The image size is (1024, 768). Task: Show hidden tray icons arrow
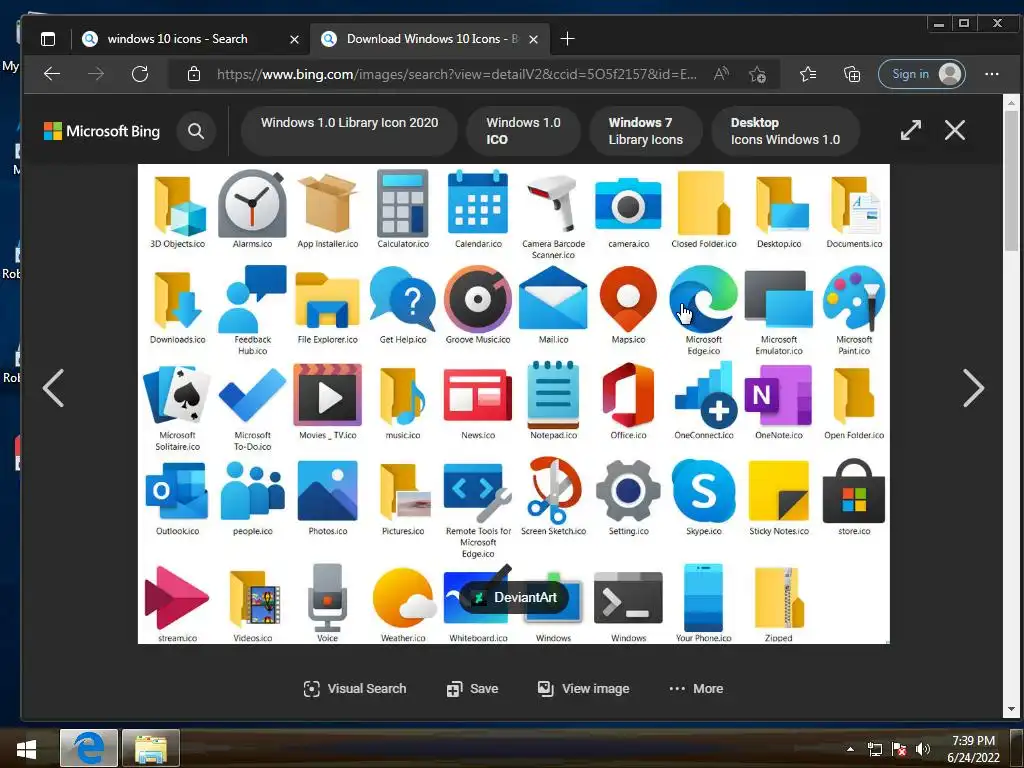[850, 749]
